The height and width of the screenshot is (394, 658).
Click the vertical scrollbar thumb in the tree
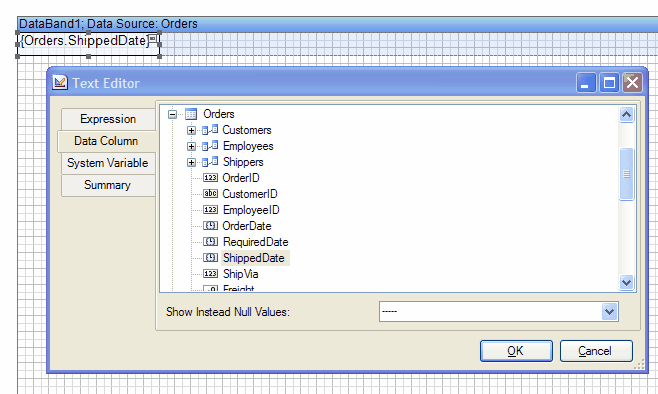(627, 174)
